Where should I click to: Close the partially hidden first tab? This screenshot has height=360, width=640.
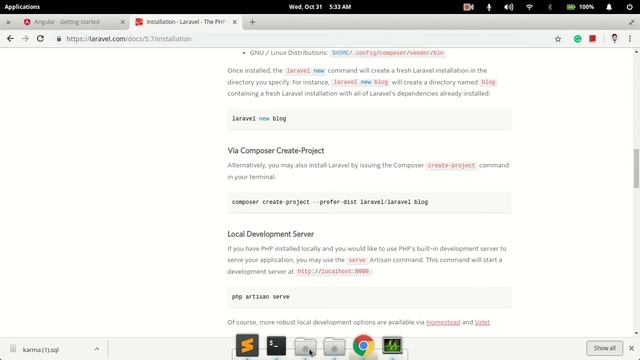click(8, 22)
